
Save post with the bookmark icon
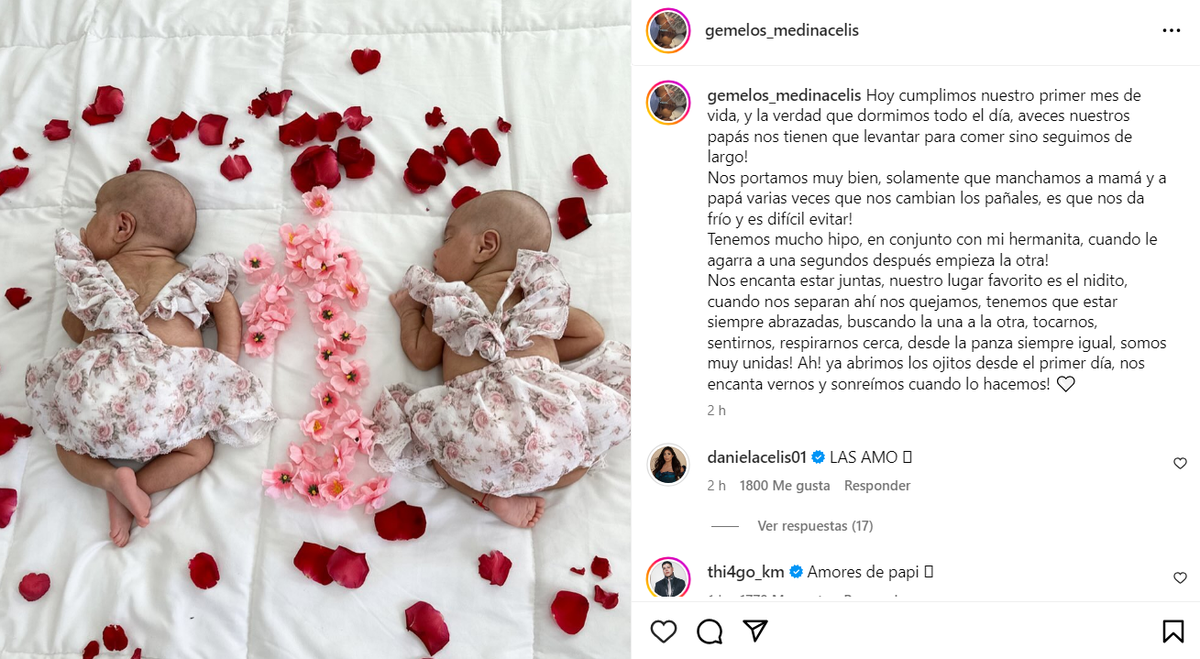point(1173,631)
